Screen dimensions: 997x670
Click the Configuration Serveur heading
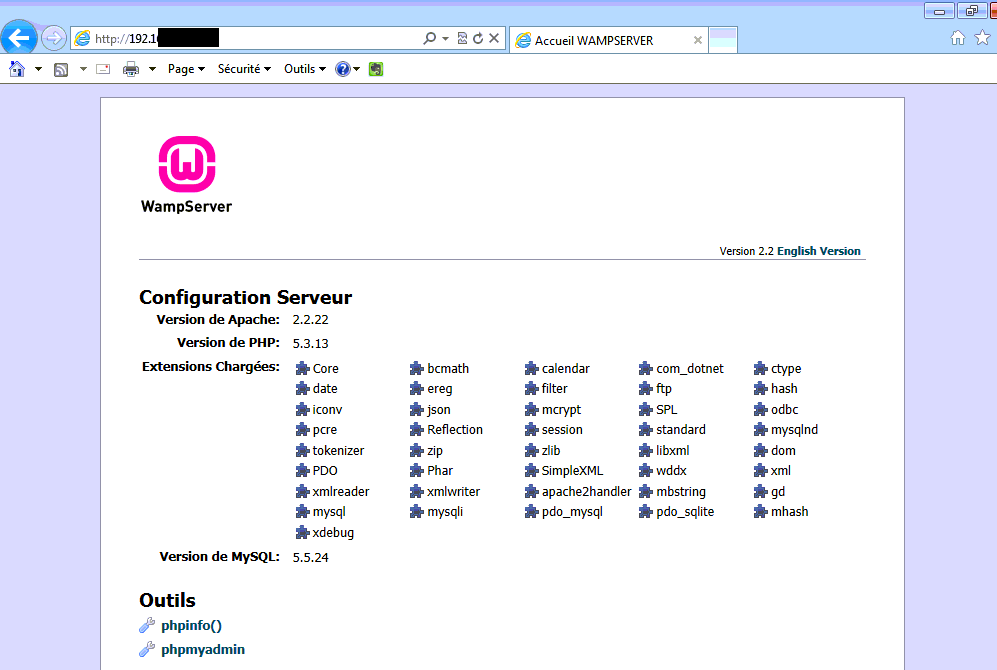245,297
